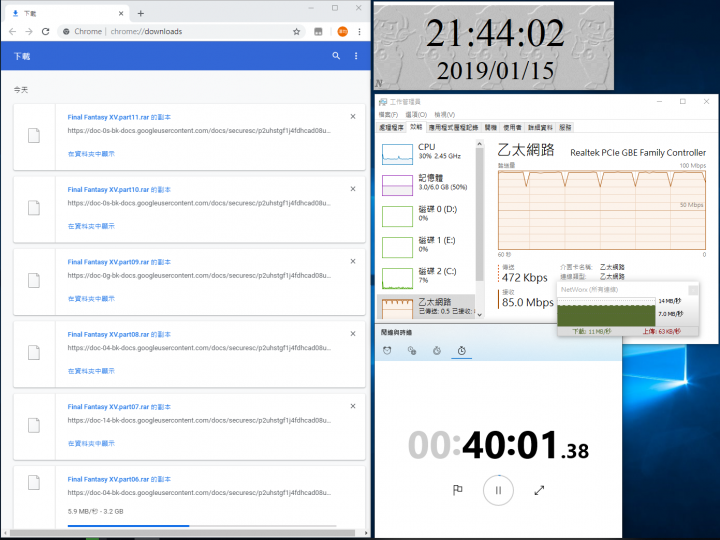Switch to Task Manager Startup tab
This screenshot has width=720, height=540.
tap(490, 128)
